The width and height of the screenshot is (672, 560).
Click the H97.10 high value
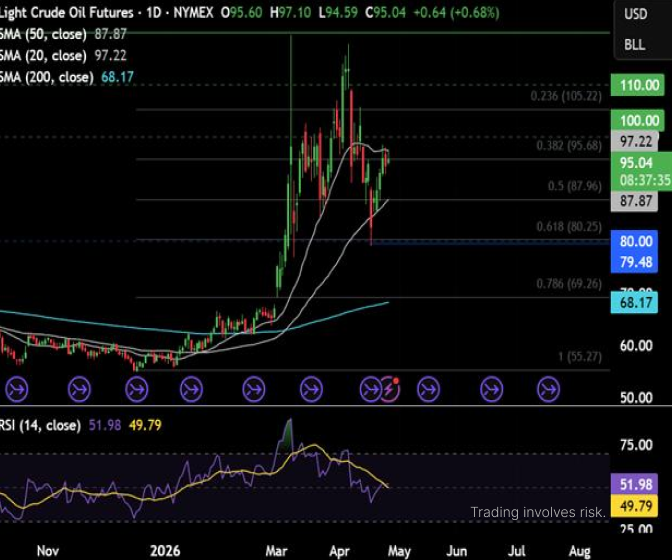[291, 12]
